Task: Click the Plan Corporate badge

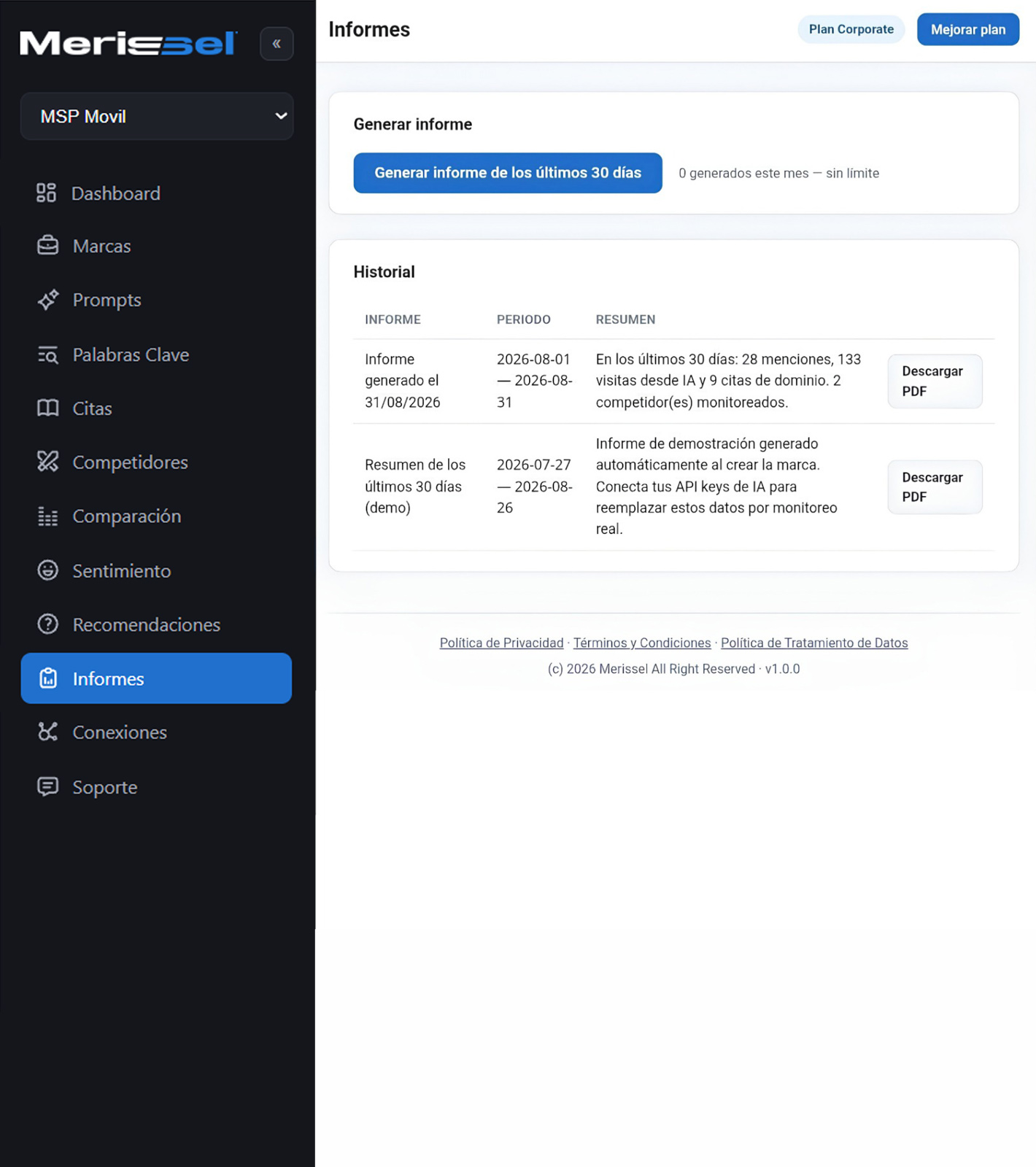Action: 851,29
